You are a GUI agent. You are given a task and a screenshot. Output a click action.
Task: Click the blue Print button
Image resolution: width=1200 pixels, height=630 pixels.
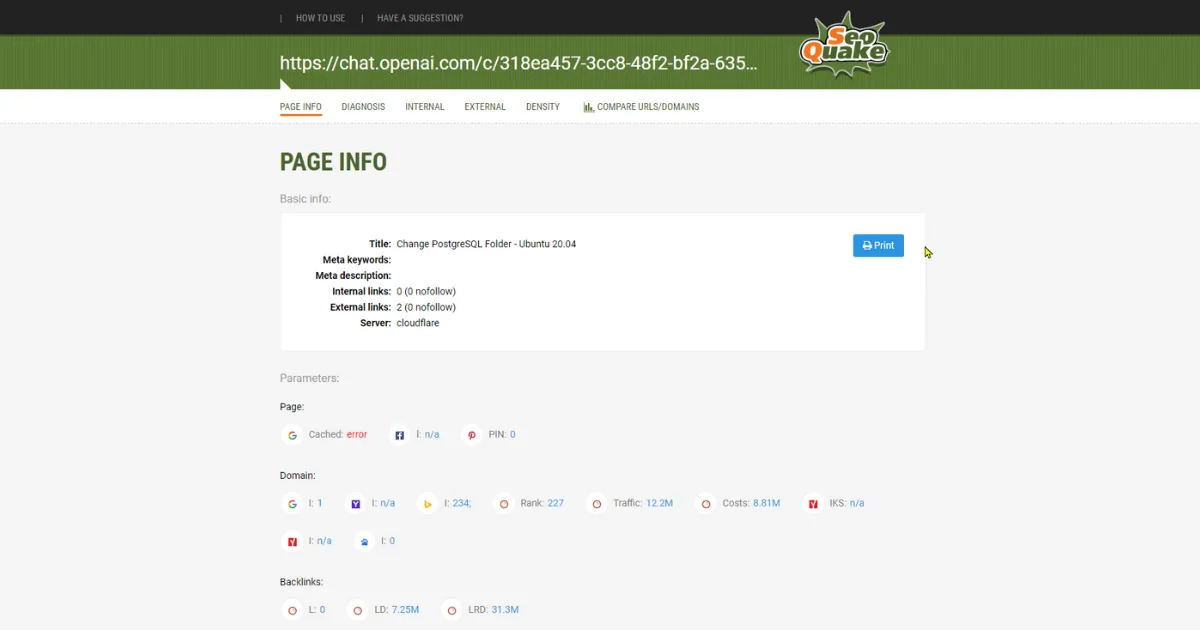[x=878, y=245]
